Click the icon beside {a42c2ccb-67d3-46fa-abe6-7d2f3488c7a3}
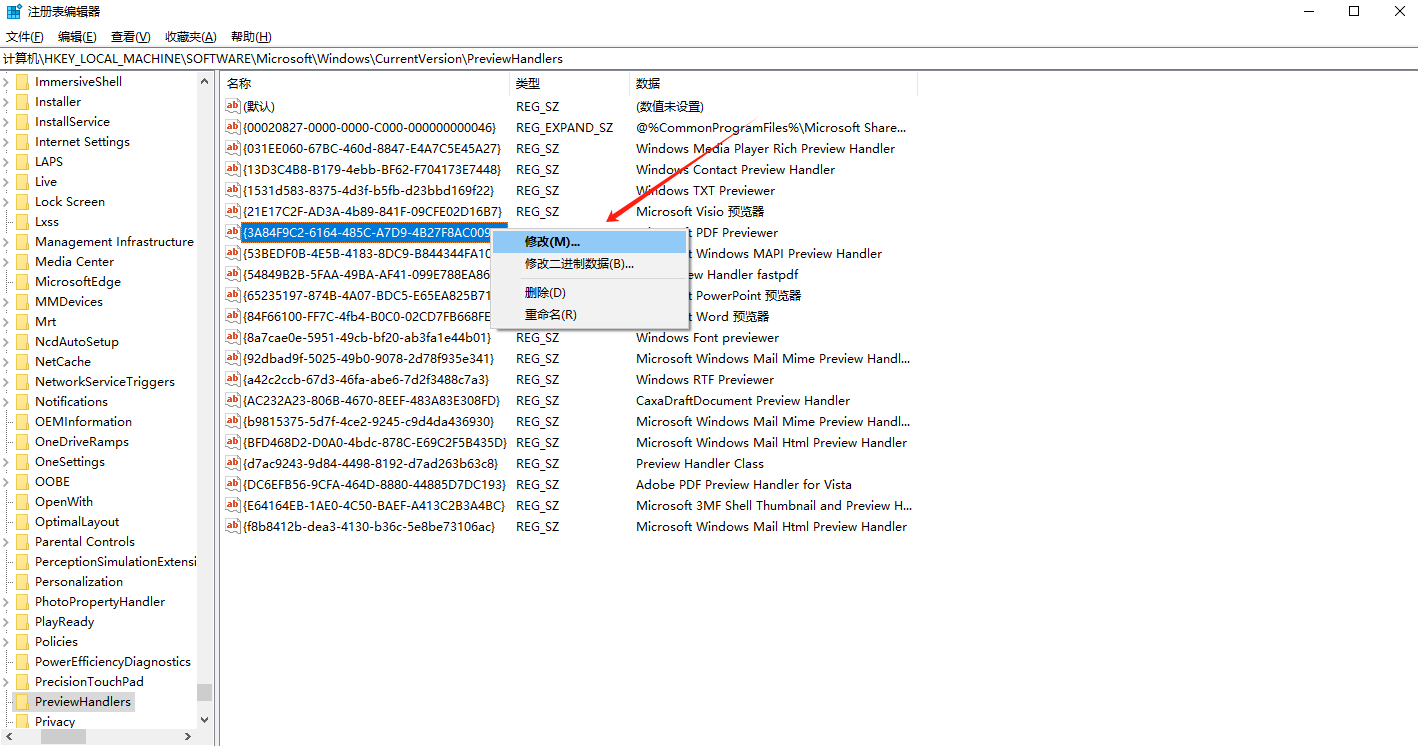 (233, 379)
